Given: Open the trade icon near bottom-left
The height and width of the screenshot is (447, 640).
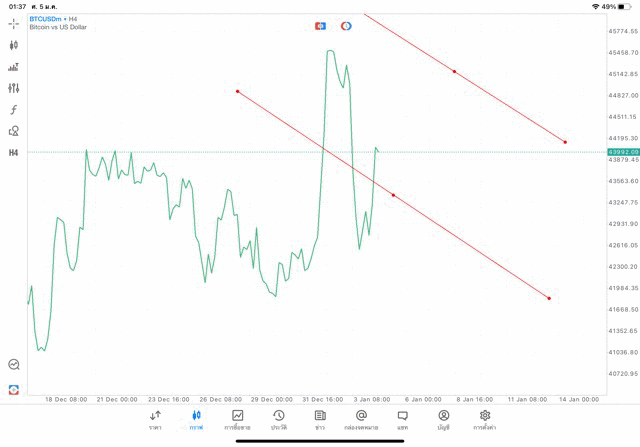Looking at the screenshot, I should [14, 365].
